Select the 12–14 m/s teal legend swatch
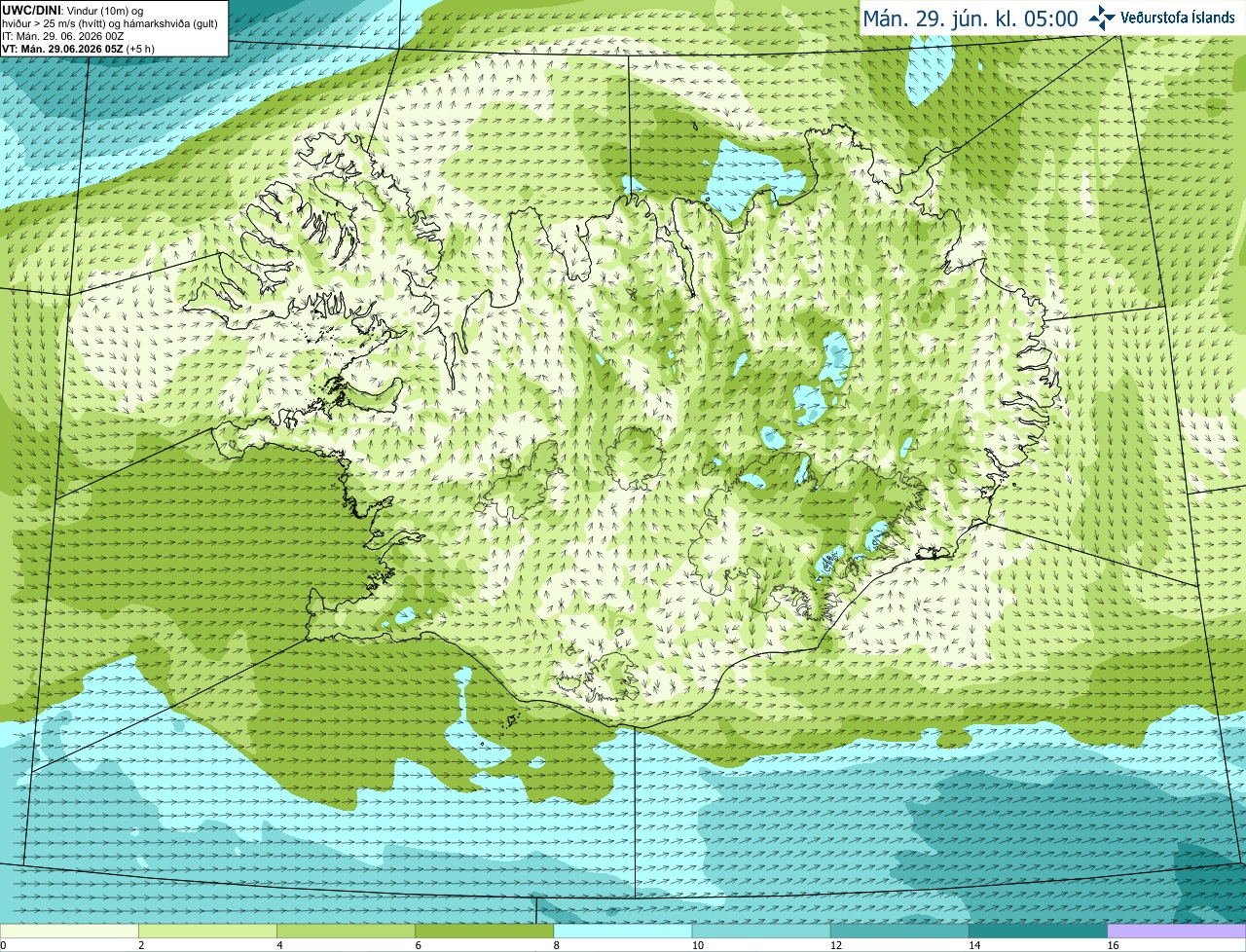The width and height of the screenshot is (1246, 952). pyautogui.click(x=899, y=932)
